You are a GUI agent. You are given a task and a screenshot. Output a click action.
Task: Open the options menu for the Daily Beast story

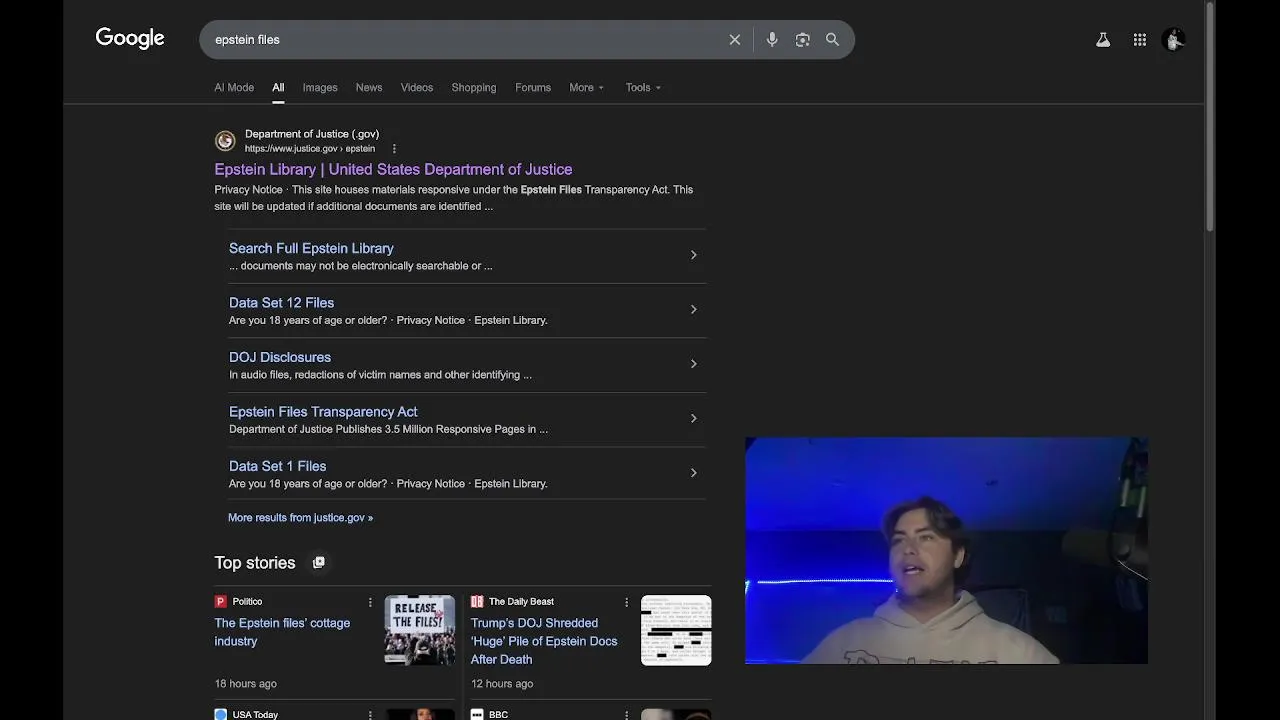(x=627, y=602)
